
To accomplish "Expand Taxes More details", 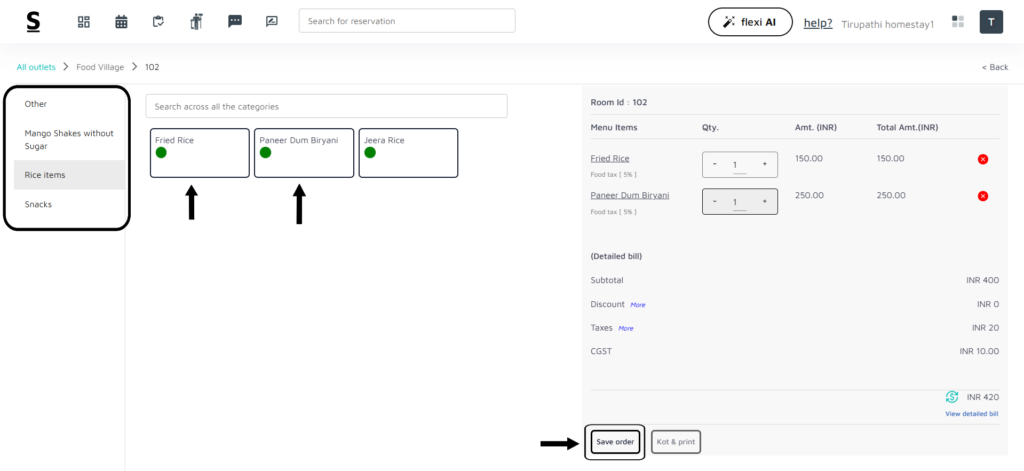I will (626, 328).
